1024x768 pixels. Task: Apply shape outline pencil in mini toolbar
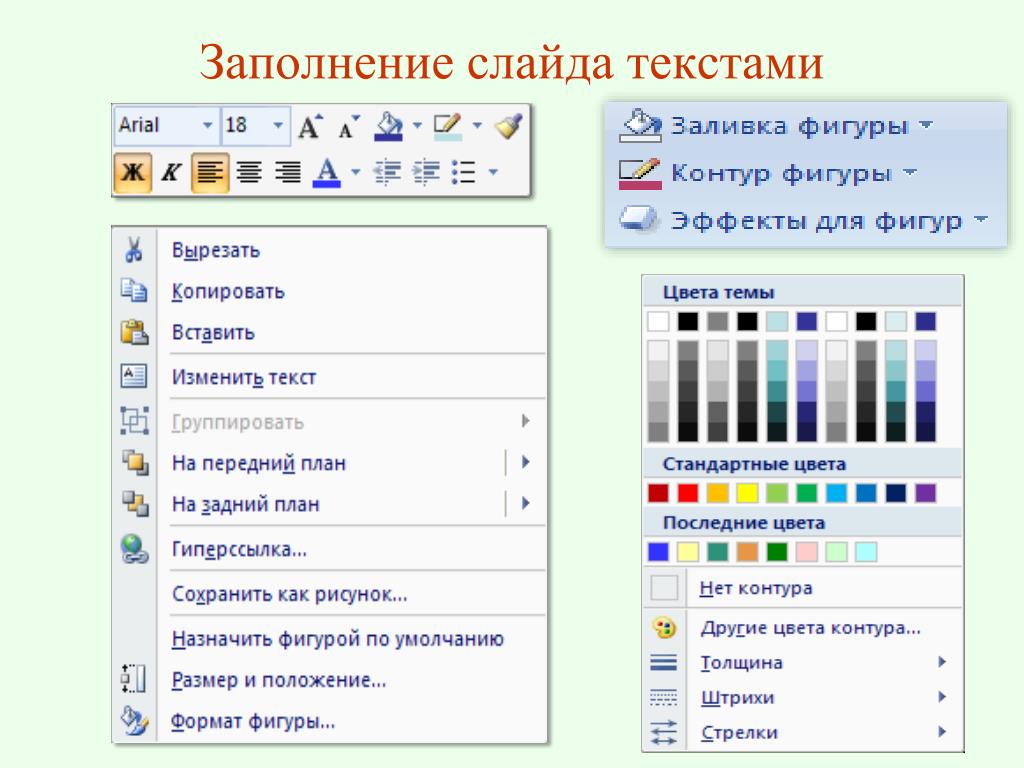pos(448,126)
